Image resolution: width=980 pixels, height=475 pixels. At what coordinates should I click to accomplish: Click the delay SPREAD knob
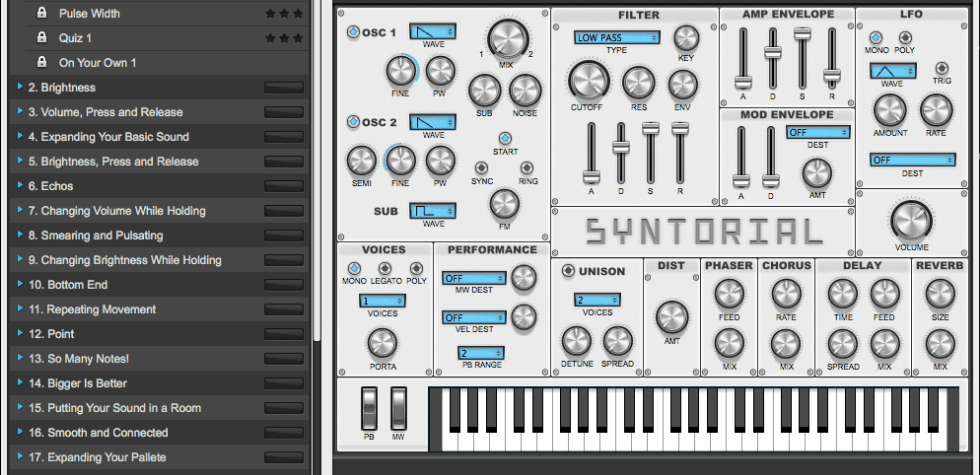842,344
